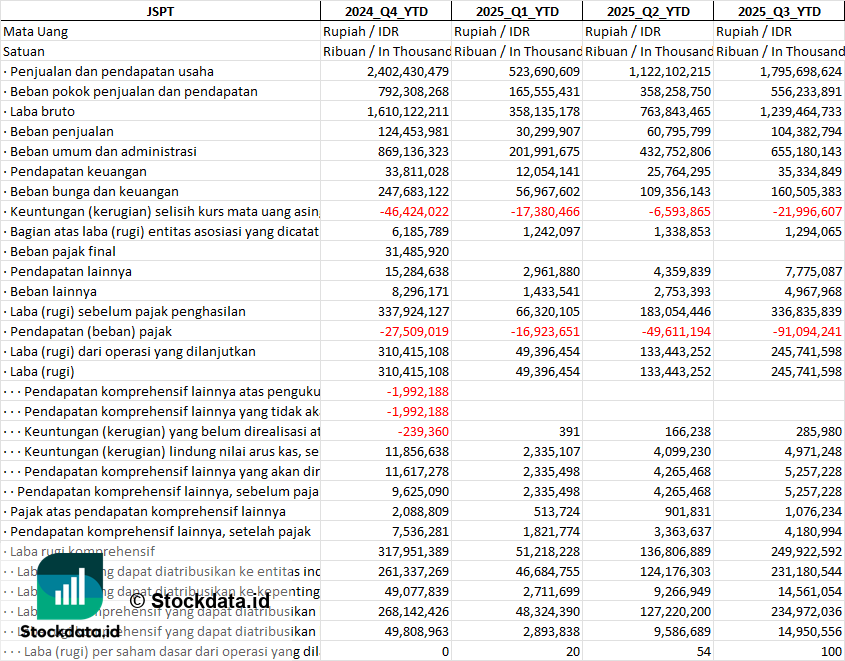This screenshot has width=845, height=661.
Task: Select per-share value 100 in Q3 column
Action: tap(832, 651)
